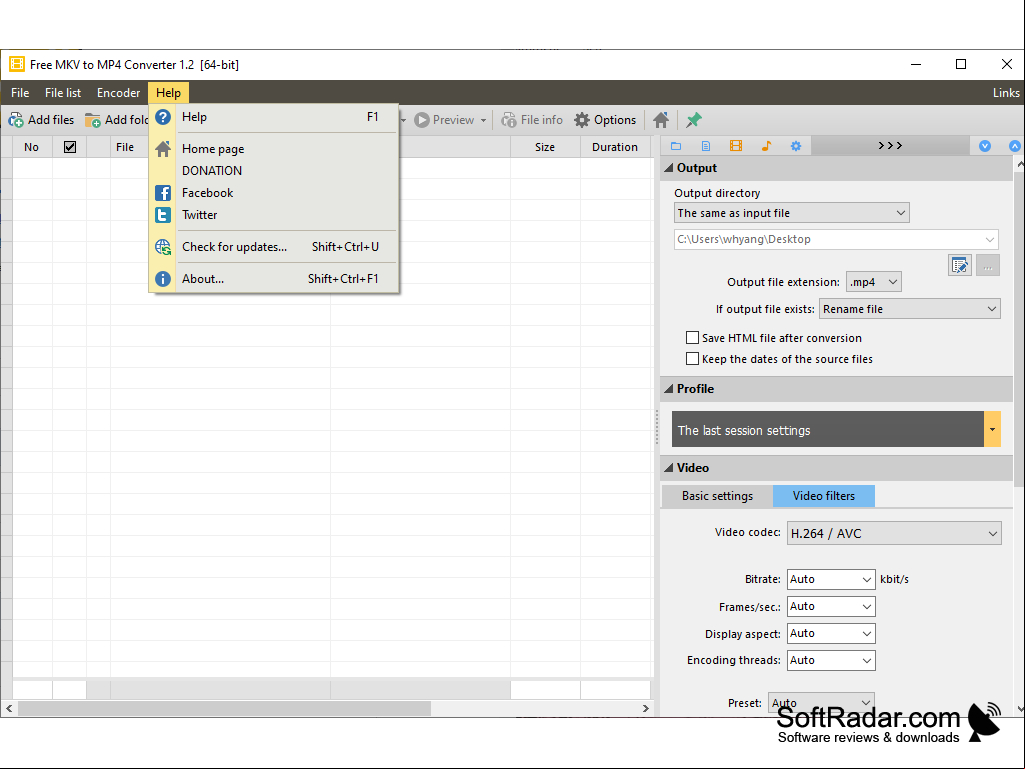Screen dimensions: 1025x769
Task: Collapse the Profile section
Action: tap(669, 388)
